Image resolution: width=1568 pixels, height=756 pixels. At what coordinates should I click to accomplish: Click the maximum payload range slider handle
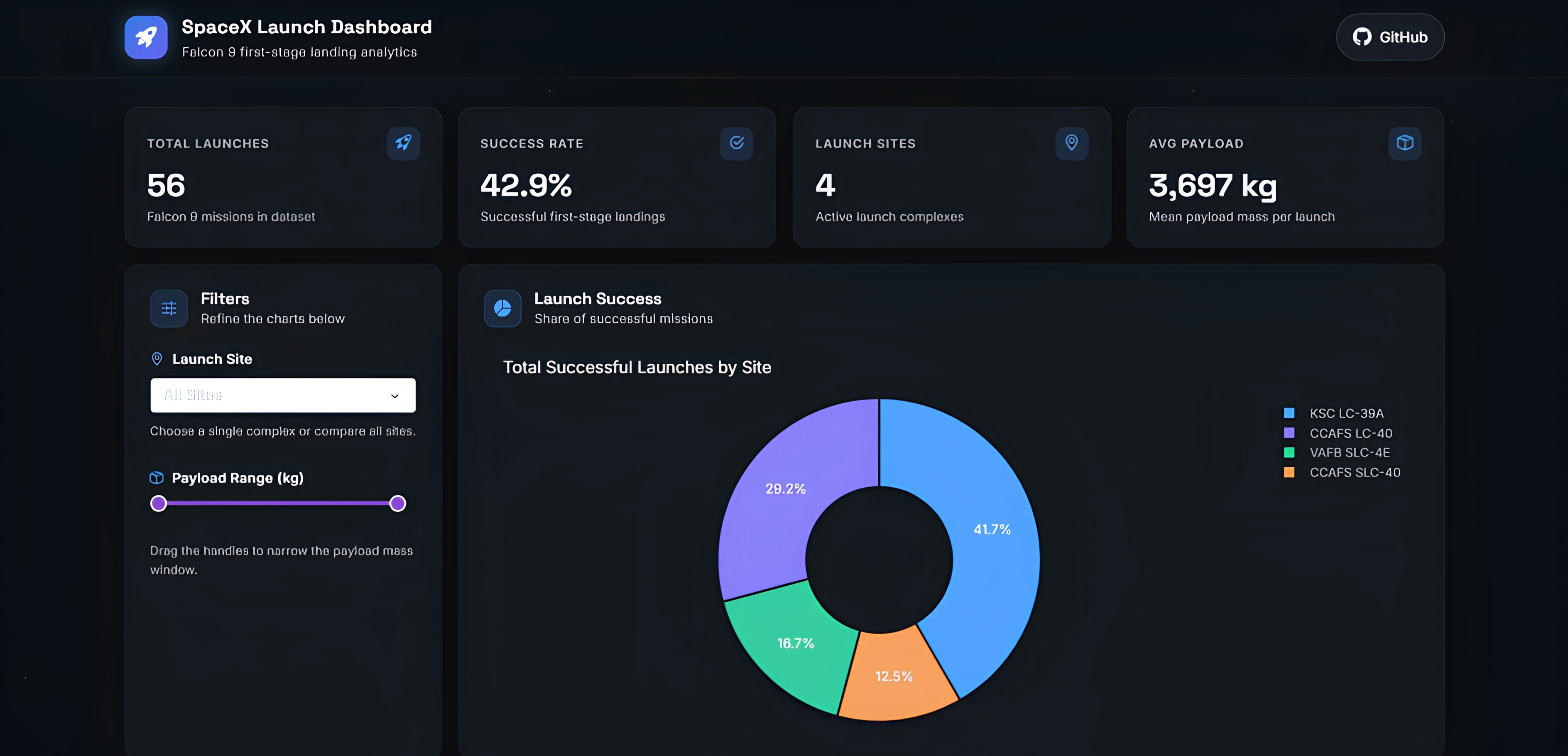pyautogui.click(x=397, y=503)
